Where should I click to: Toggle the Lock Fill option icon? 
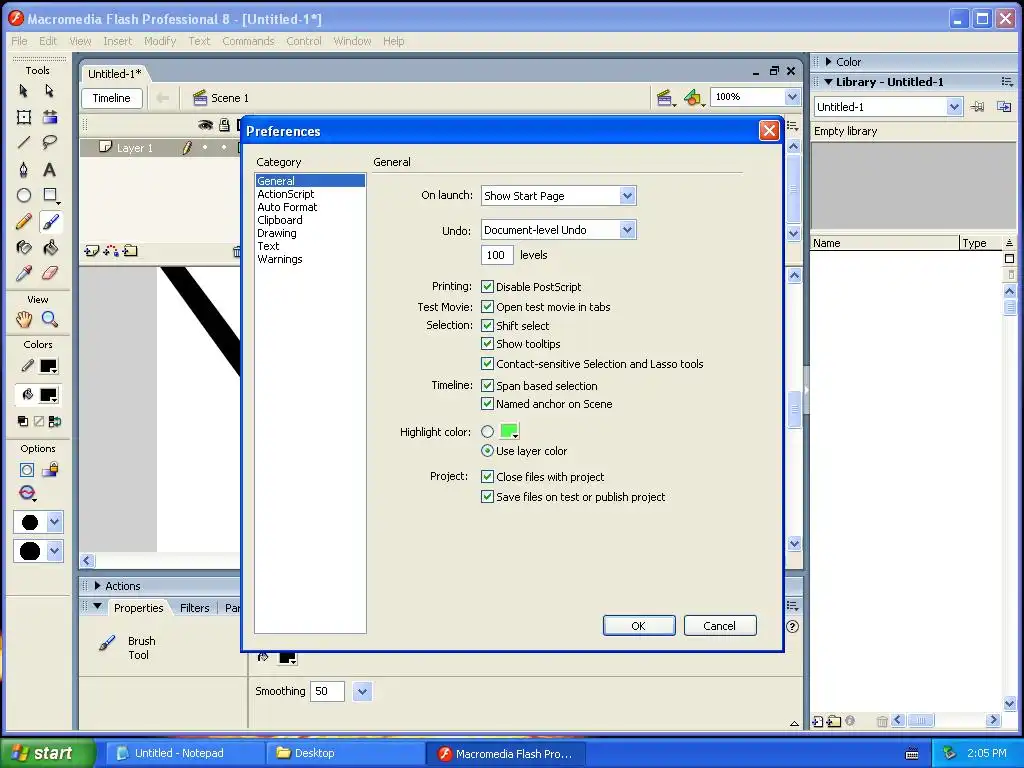[x=50, y=470]
